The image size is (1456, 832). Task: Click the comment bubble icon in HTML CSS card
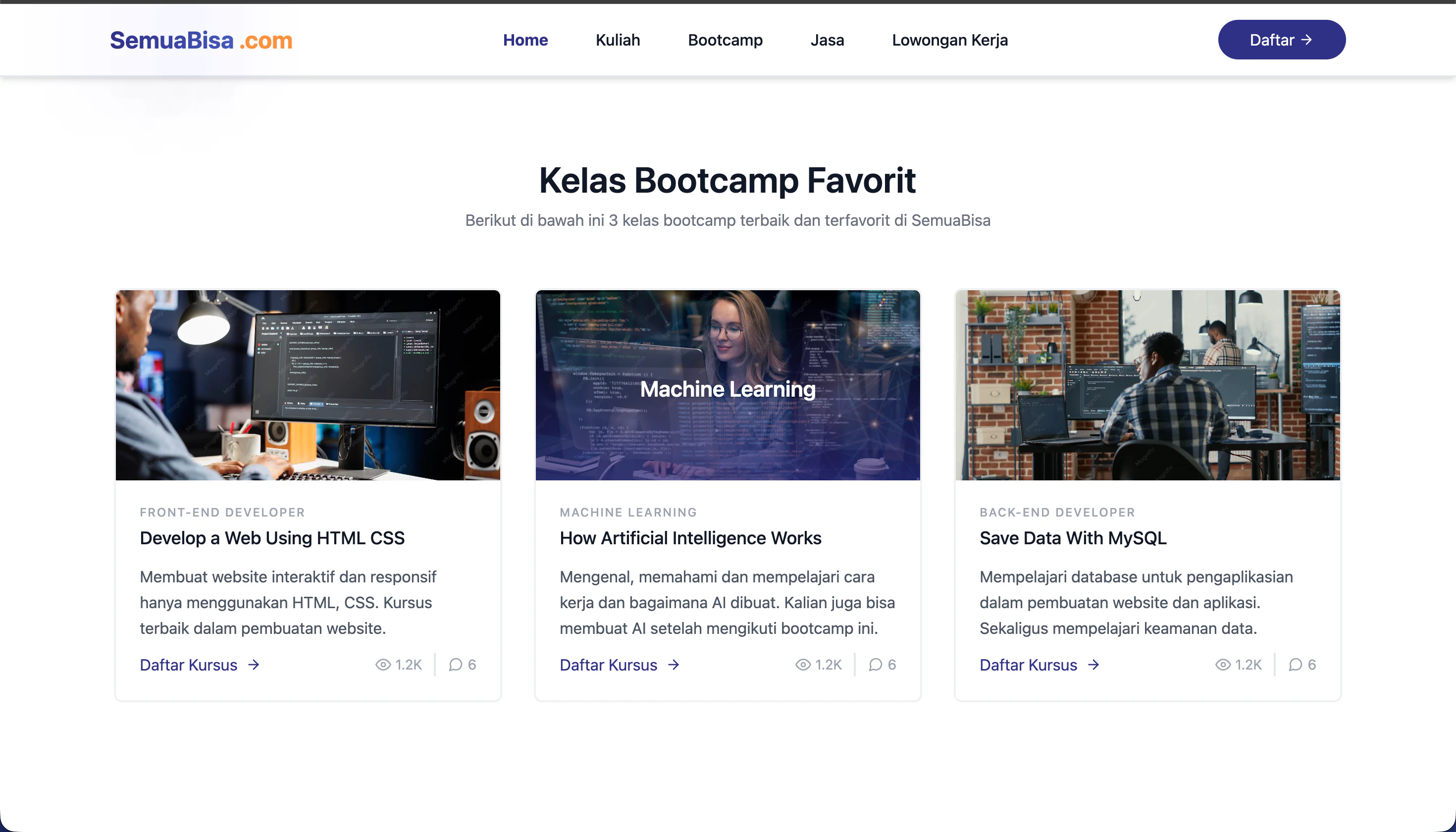click(456, 665)
